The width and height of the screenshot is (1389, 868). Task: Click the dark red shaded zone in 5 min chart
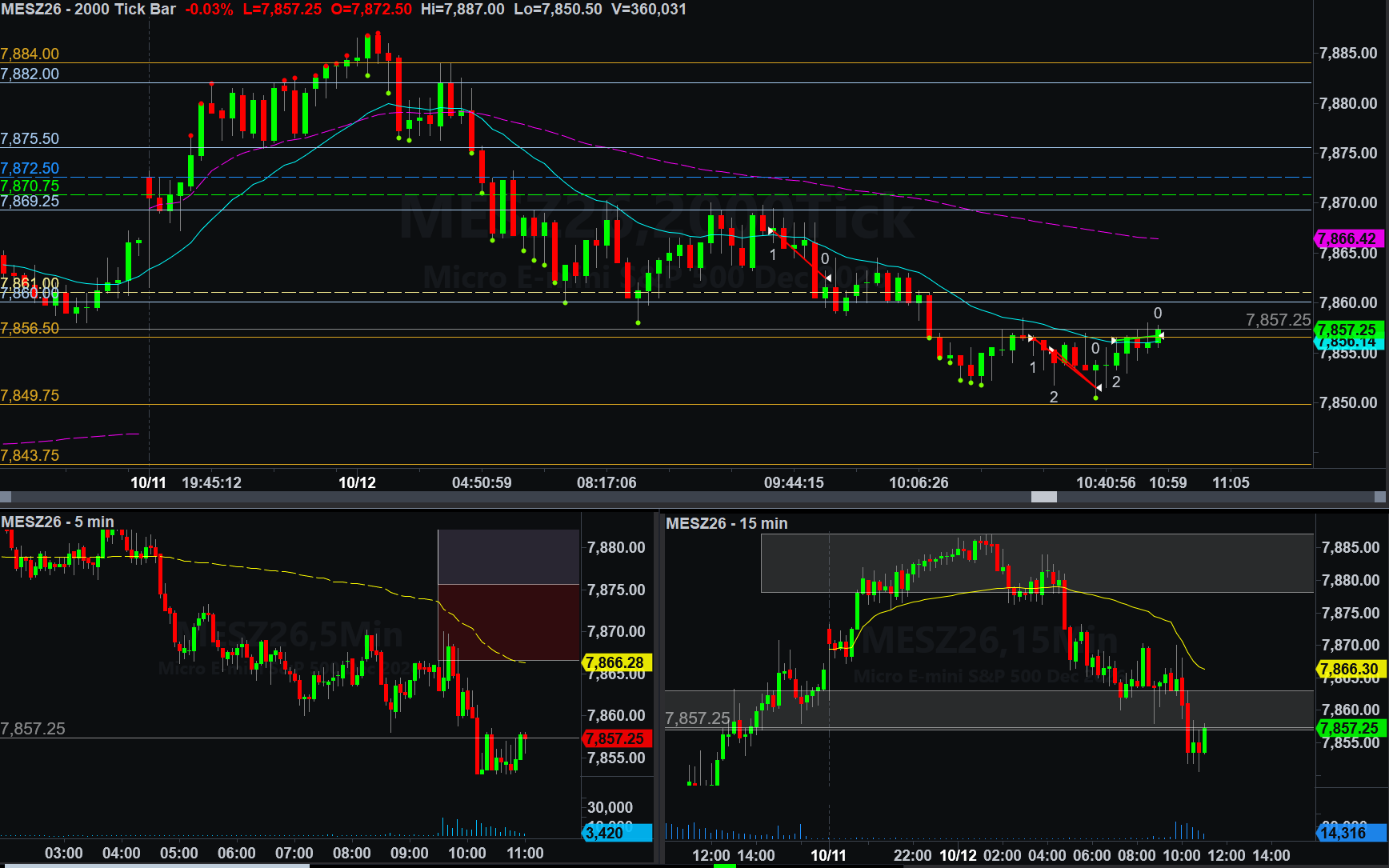pos(508,622)
